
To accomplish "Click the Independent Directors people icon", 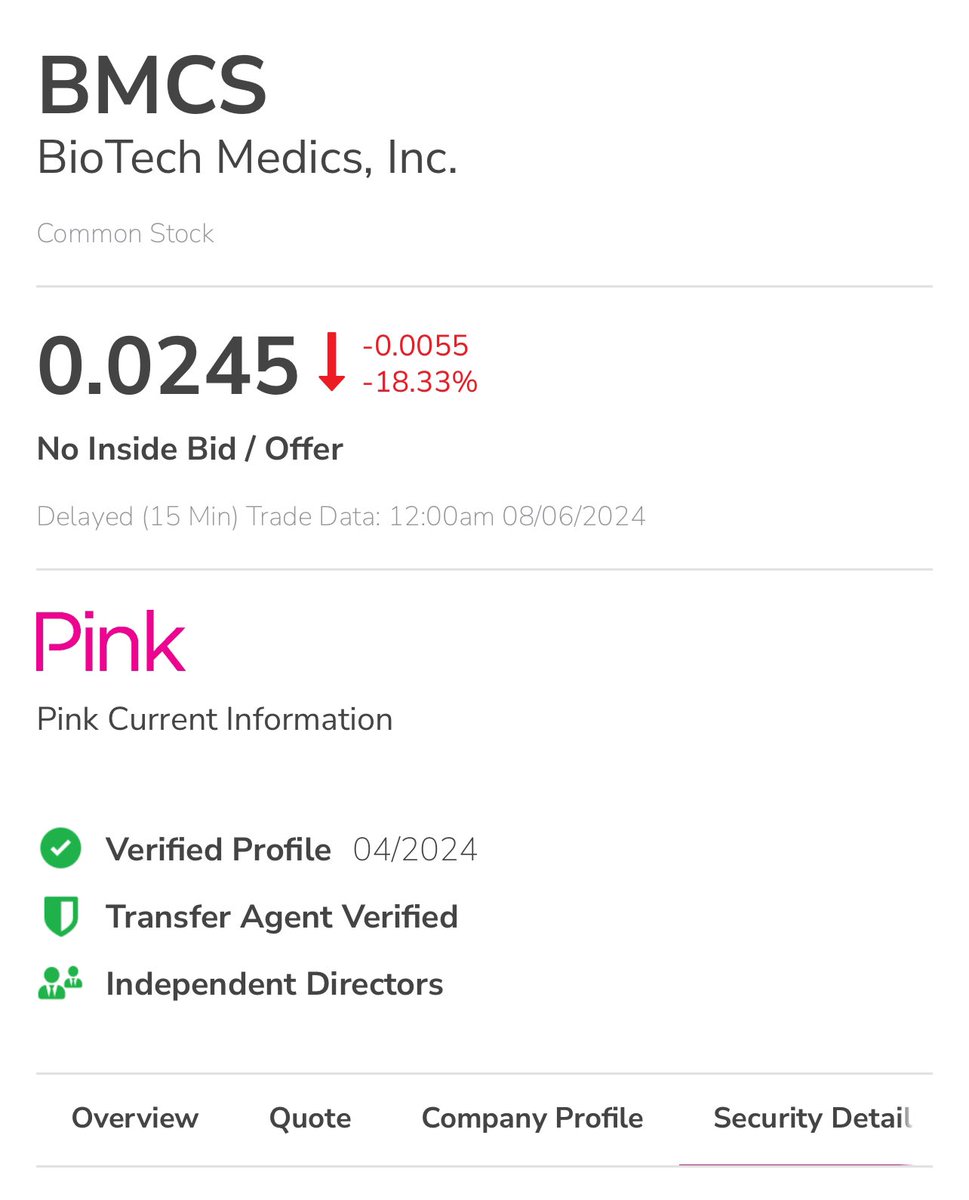I will [60, 984].
